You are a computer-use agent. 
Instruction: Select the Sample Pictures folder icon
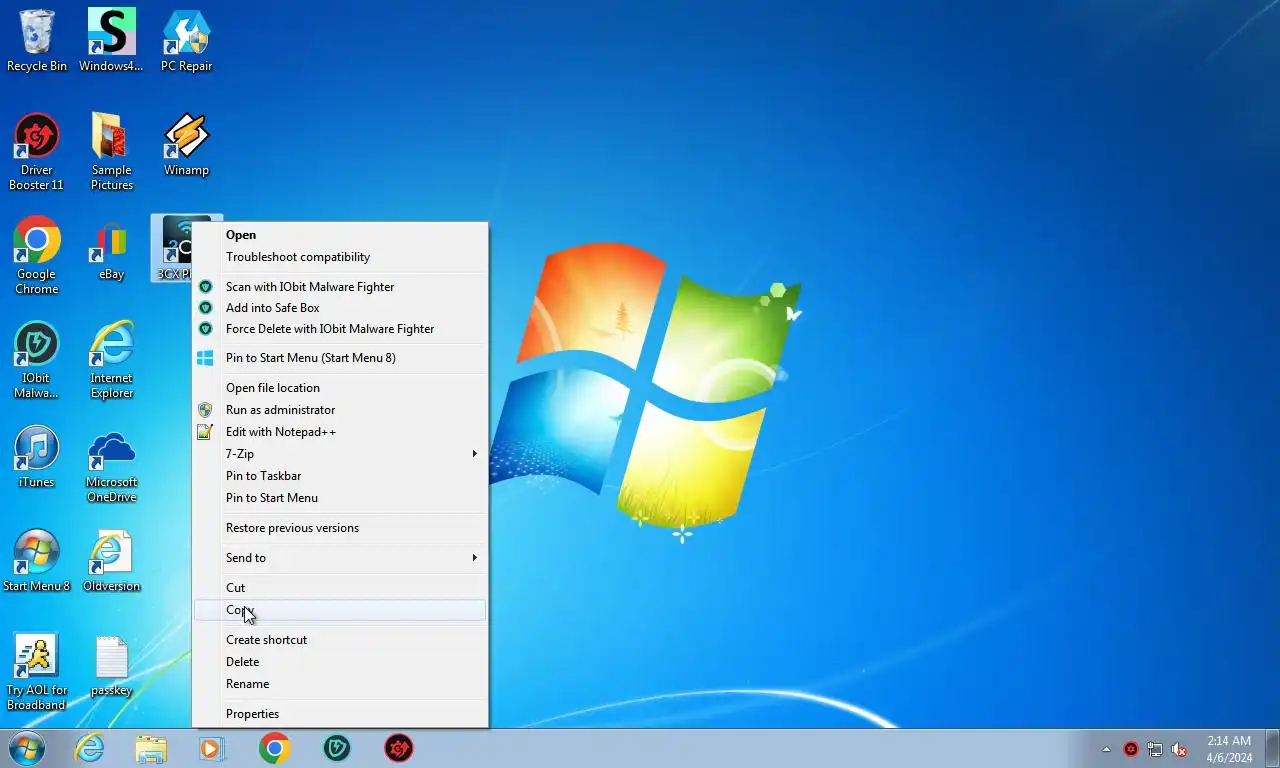[111, 152]
